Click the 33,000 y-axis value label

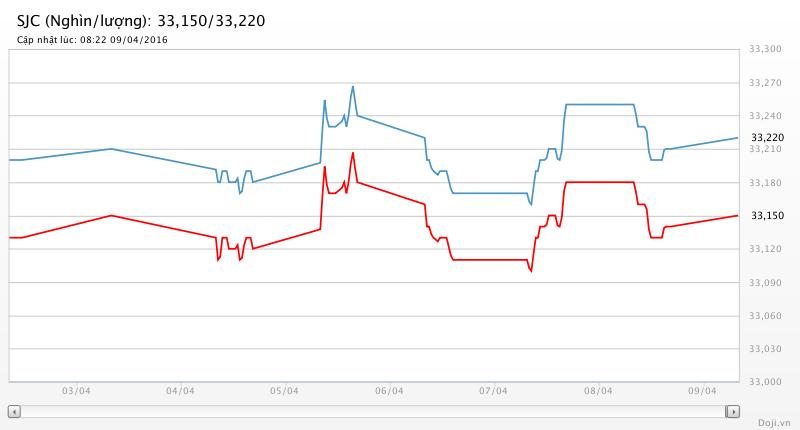click(x=767, y=382)
